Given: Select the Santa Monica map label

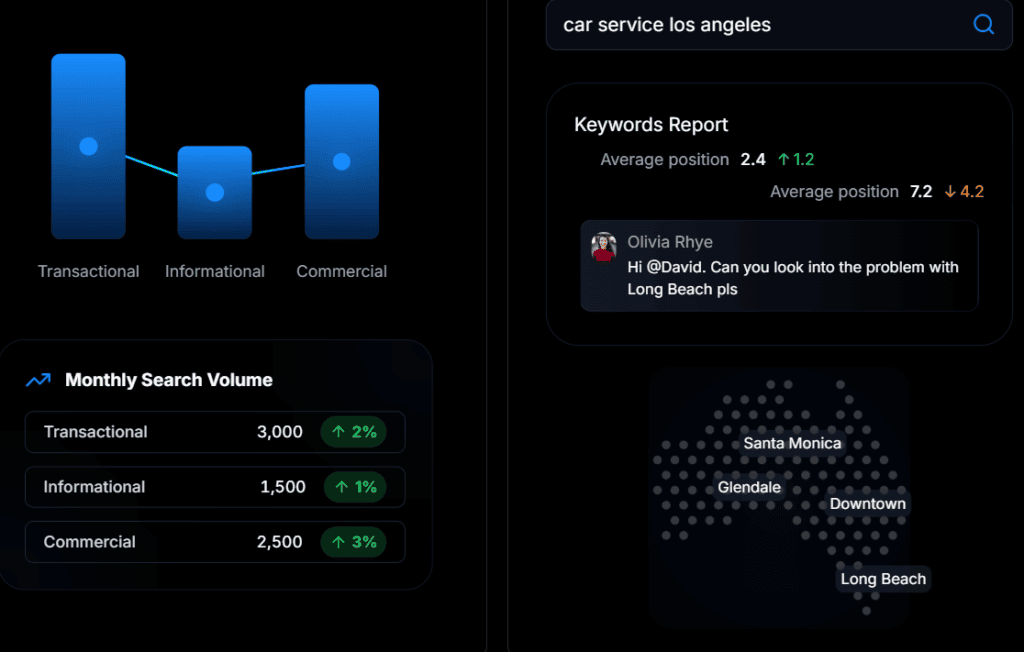Looking at the screenshot, I should (x=792, y=443).
